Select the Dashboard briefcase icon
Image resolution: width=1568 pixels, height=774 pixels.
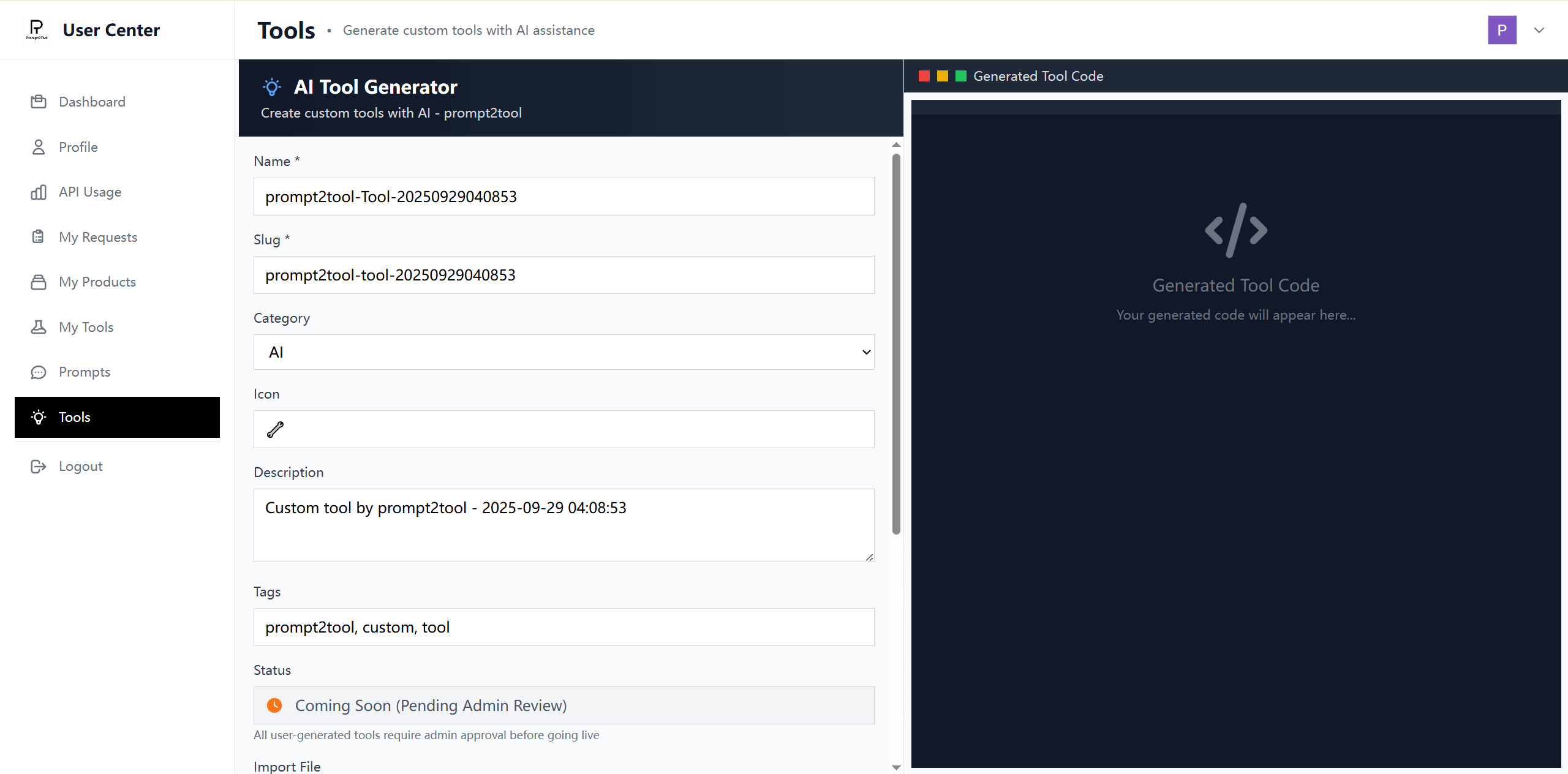point(39,102)
